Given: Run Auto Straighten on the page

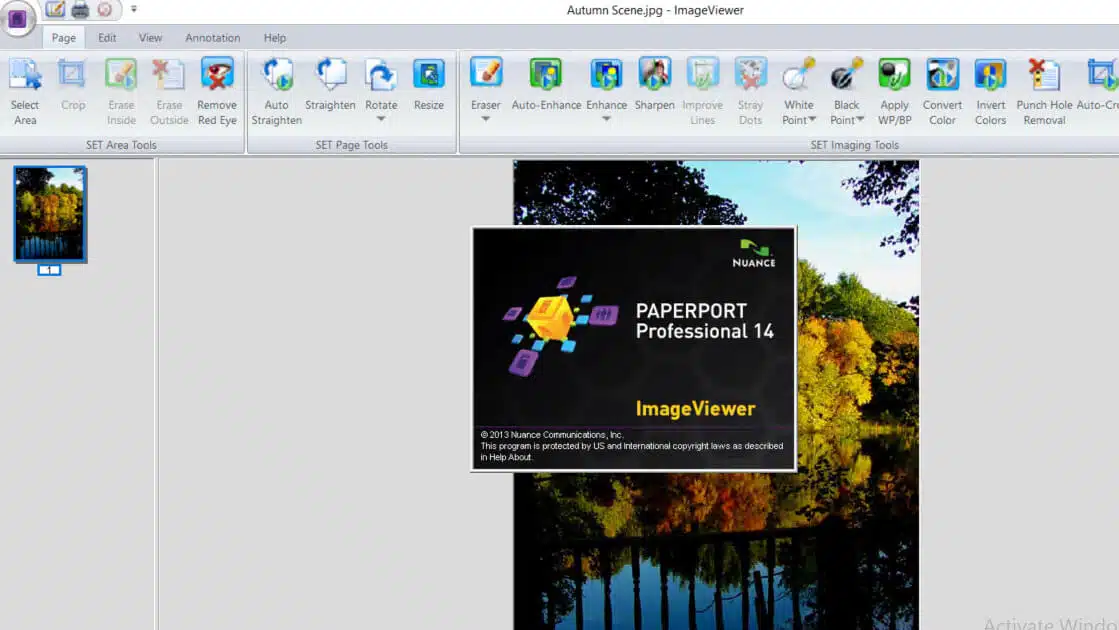Looking at the screenshot, I should pyautogui.click(x=277, y=92).
